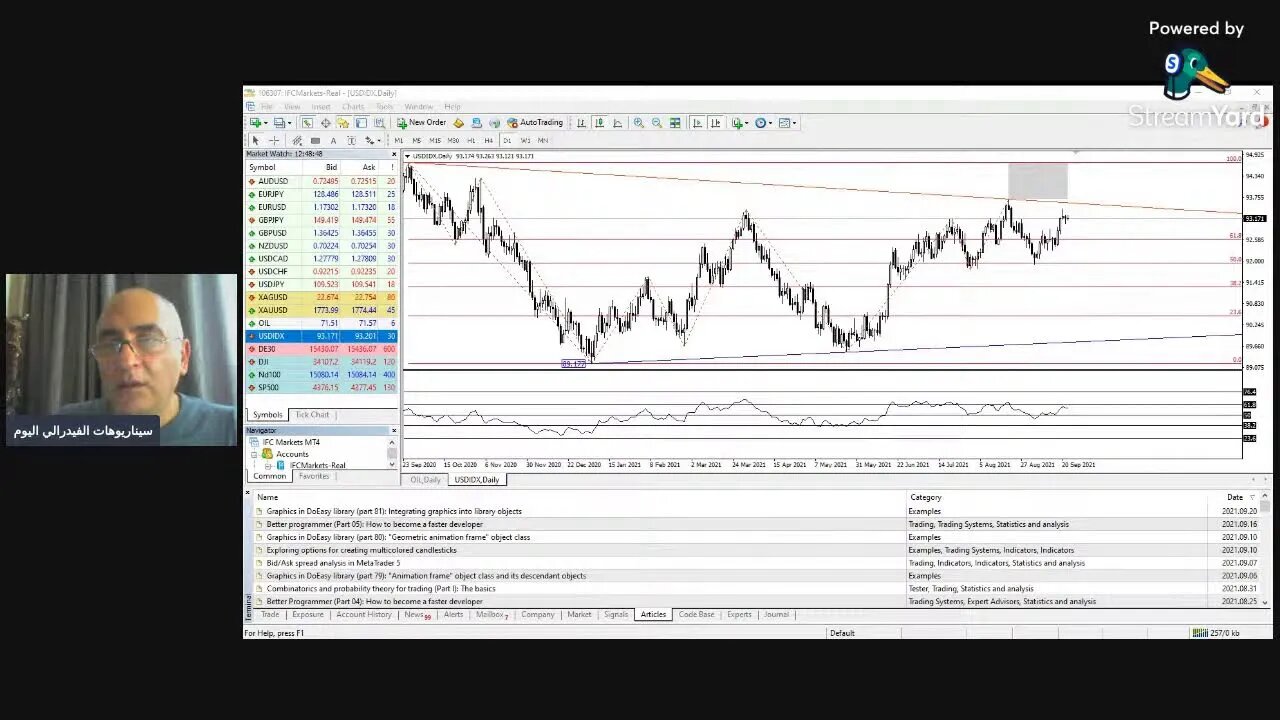Toggle the AutoTrading button
The height and width of the screenshot is (720, 1280).
click(x=535, y=123)
